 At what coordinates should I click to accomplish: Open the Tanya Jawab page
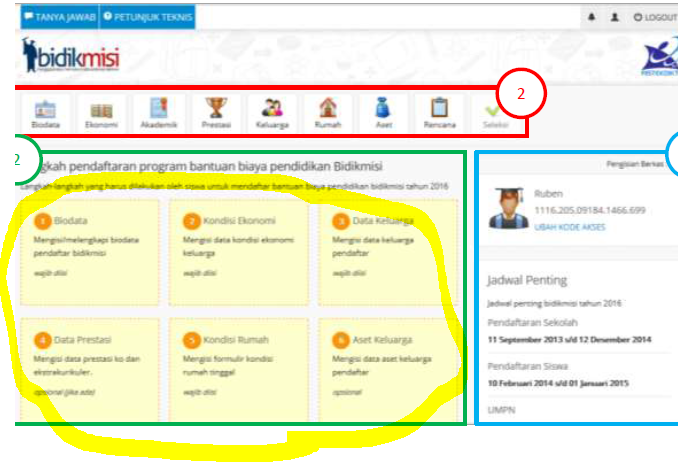pos(60,17)
